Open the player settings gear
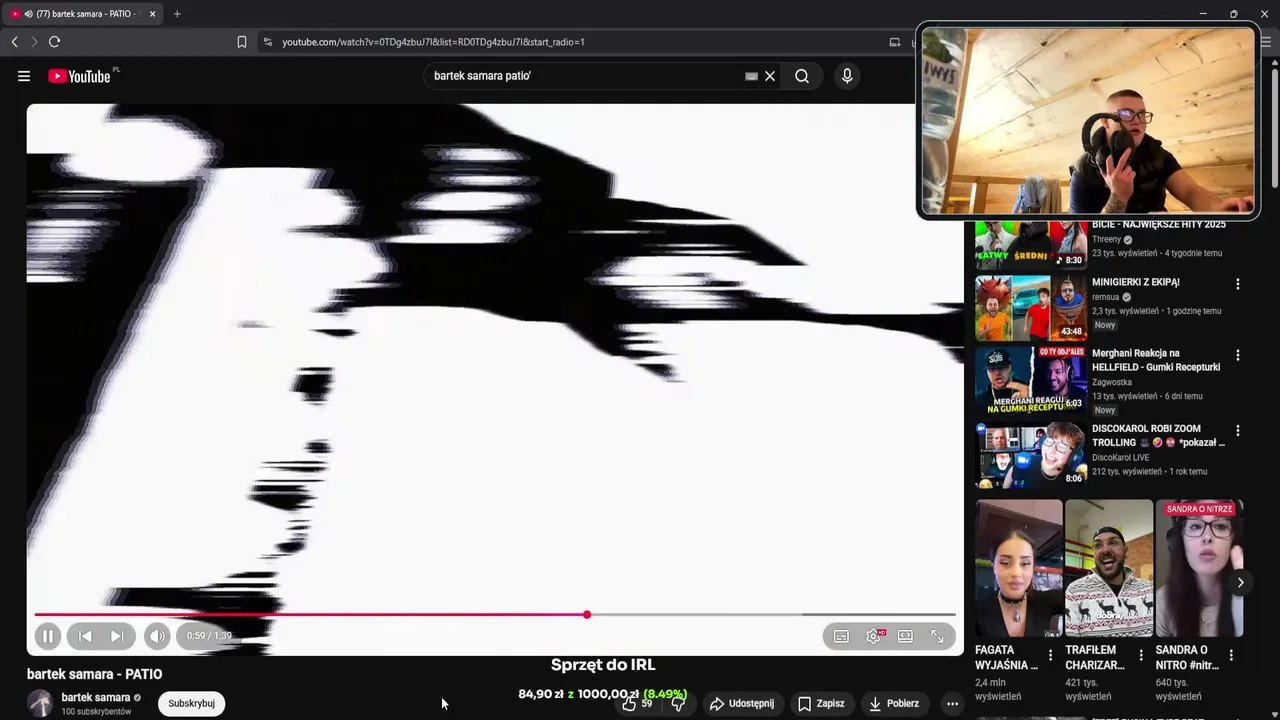The height and width of the screenshot is (720, 1280). tap(873, 636)
